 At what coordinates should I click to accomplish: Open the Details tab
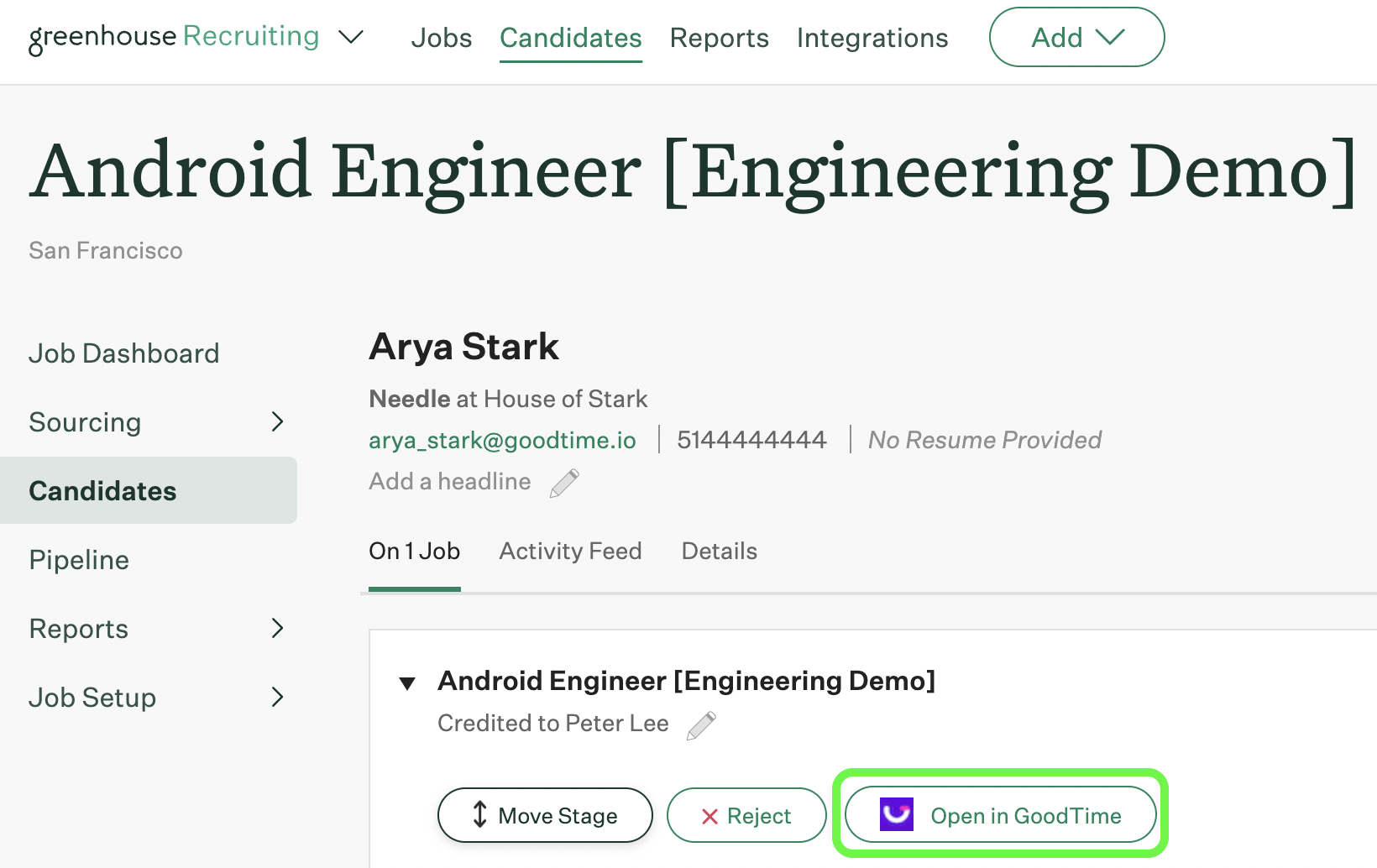coord(719,551)
